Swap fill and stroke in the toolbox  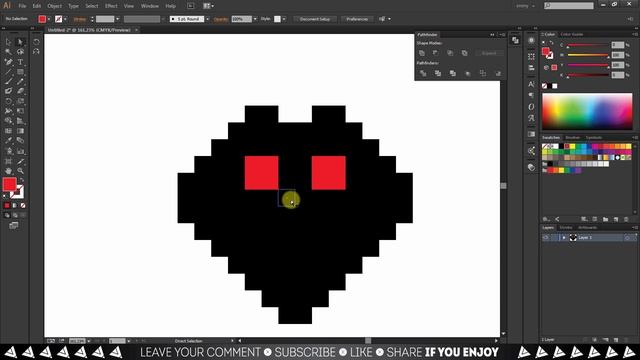(22, 180)
